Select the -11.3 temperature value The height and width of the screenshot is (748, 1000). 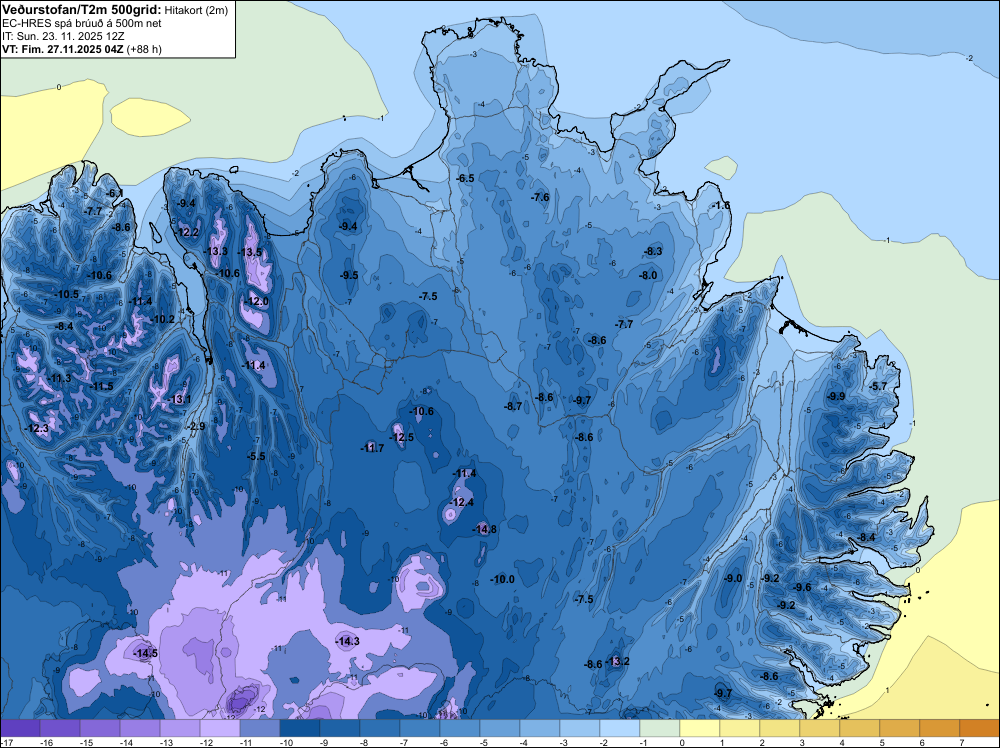pyautogui.click(x=59, y=378)
